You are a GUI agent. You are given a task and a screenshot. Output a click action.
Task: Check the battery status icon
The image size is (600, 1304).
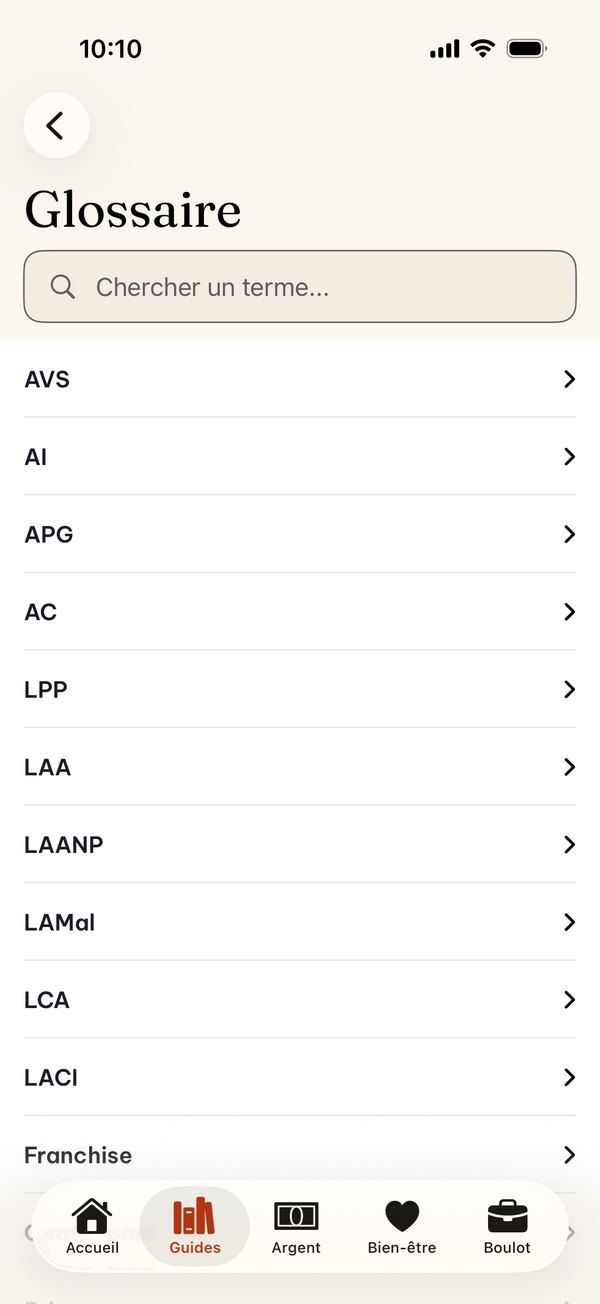click(526, 49)
